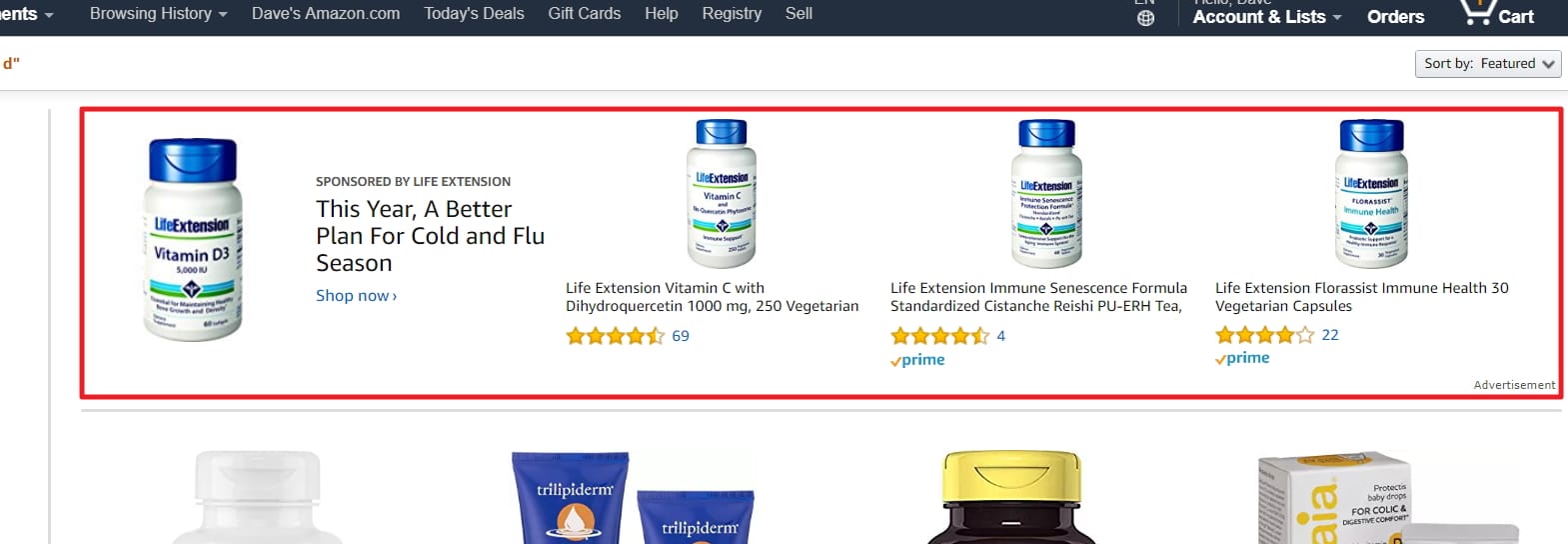Select the Florassist Immune Health bottle image
Screen dimensions: 1568x544
(x=1371, y=194)
